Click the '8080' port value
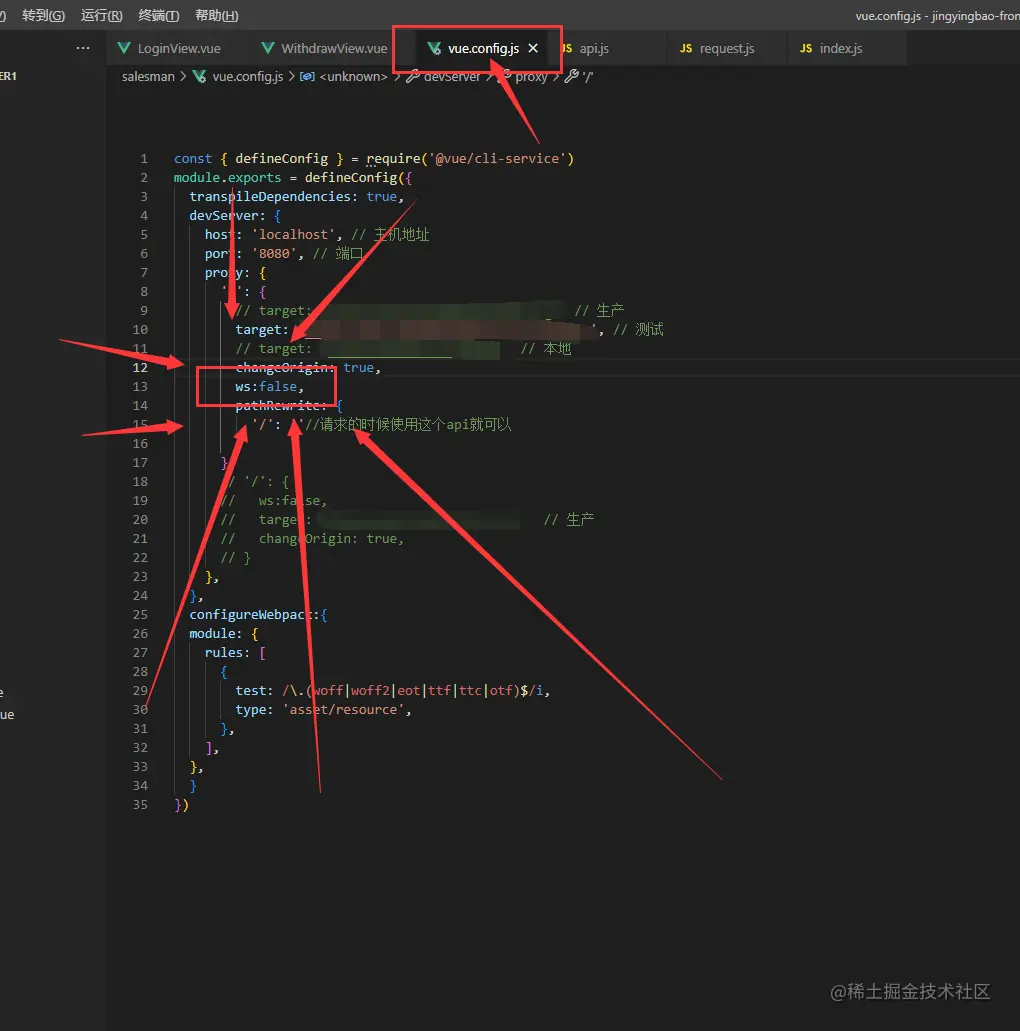The image size is (1020, 1031). click(x=274, y=254)
